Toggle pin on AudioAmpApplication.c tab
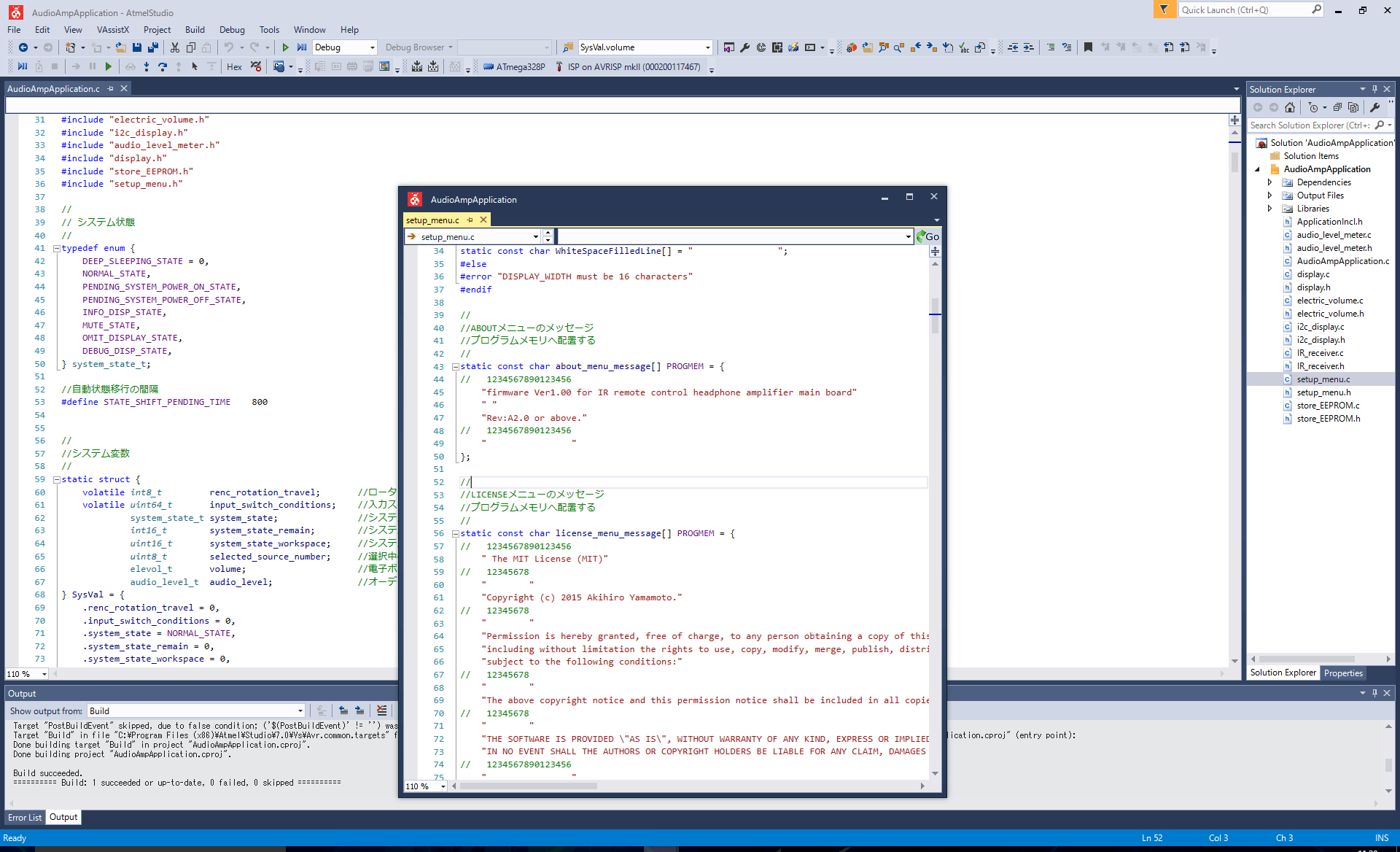Image resolution: width=1400 pixels, height=852 pixels. [x=111, y=88]
